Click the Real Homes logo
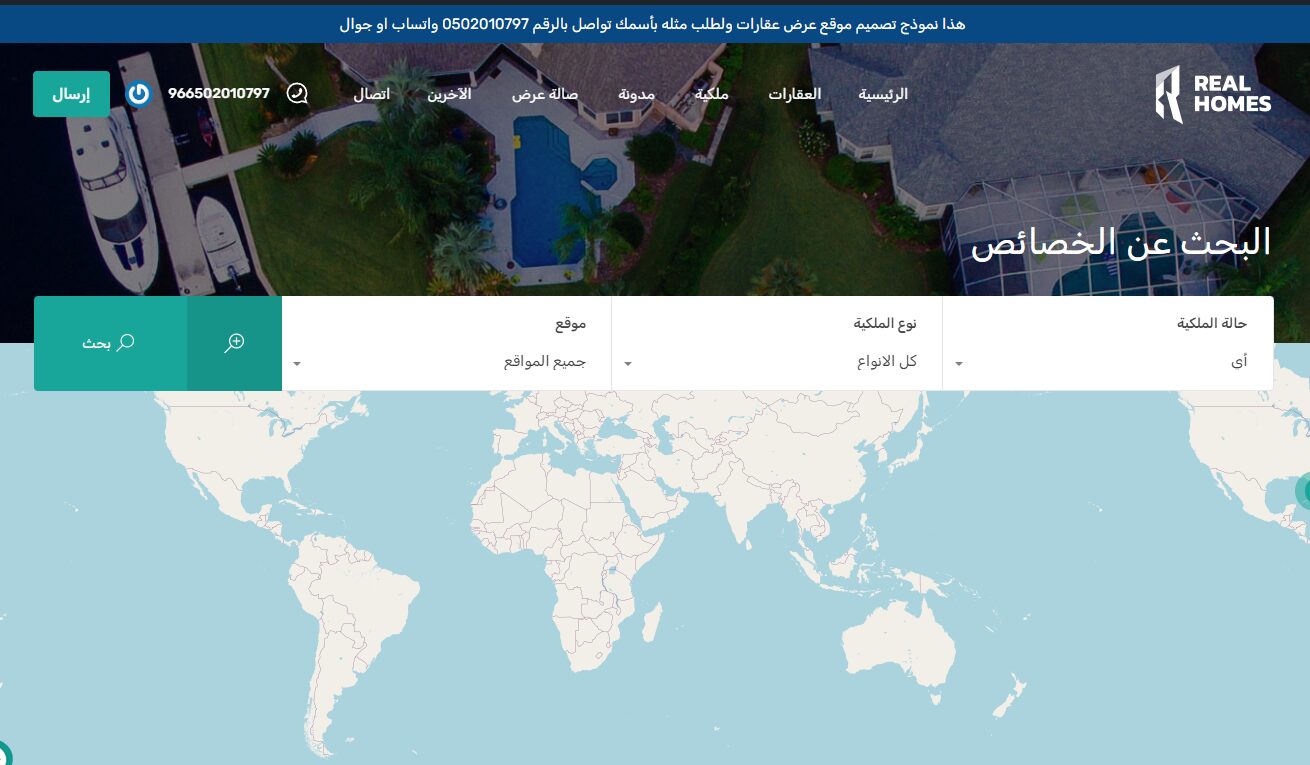This screenshot has width=1310, height=765. (x=1213, y=95)
